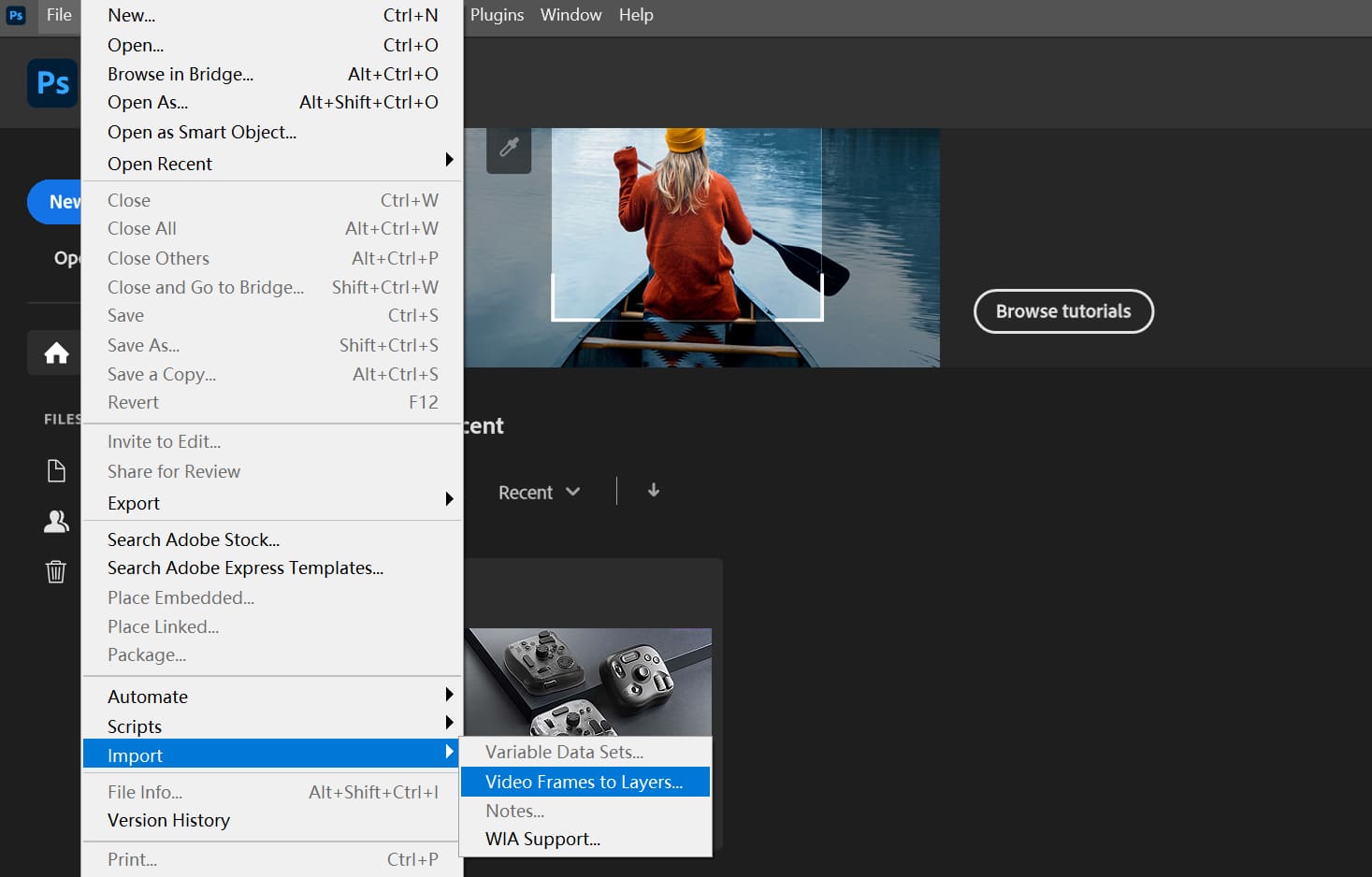Open the Plugins menu
Image resolution: width=1372 pixels, height=877 pixels.
point(497,15)
